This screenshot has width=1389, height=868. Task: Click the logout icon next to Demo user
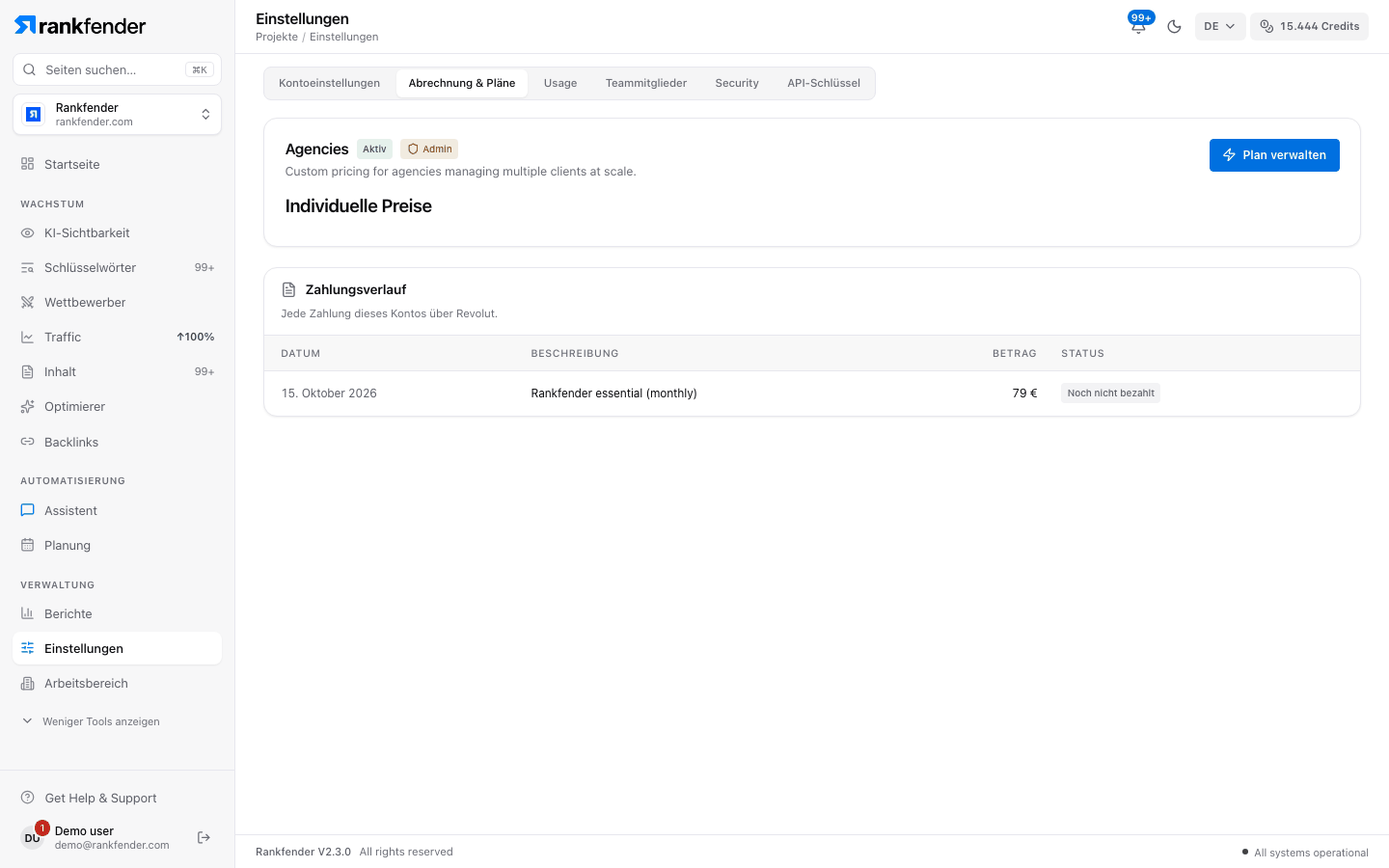204,837
